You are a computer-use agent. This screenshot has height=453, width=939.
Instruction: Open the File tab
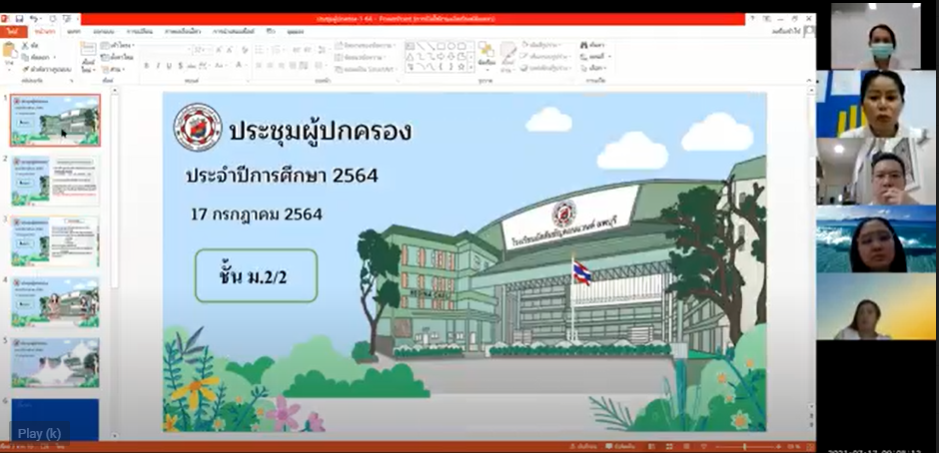pos(13,31)
